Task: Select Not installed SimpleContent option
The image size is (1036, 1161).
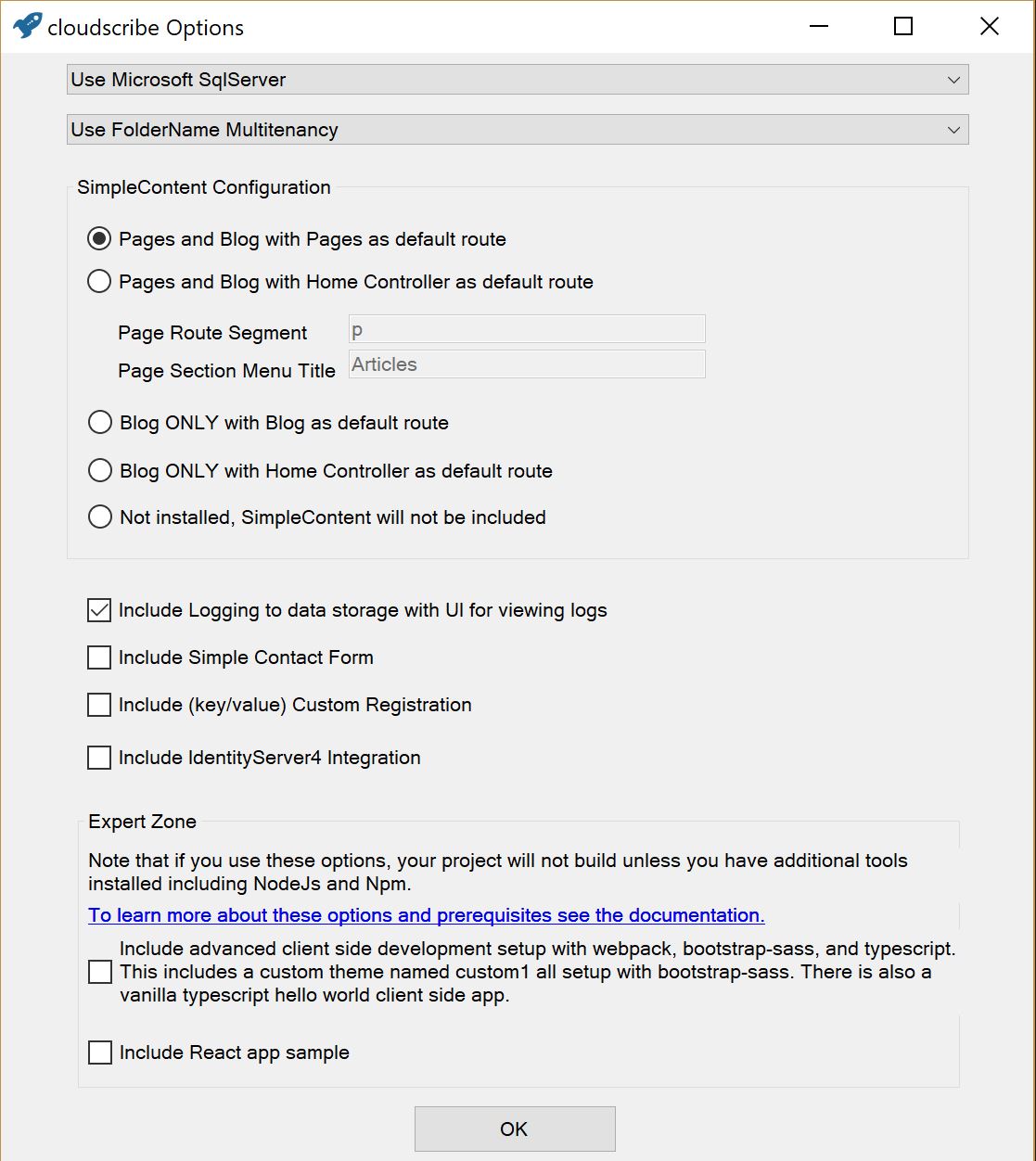Action: [x=99, y=517]
